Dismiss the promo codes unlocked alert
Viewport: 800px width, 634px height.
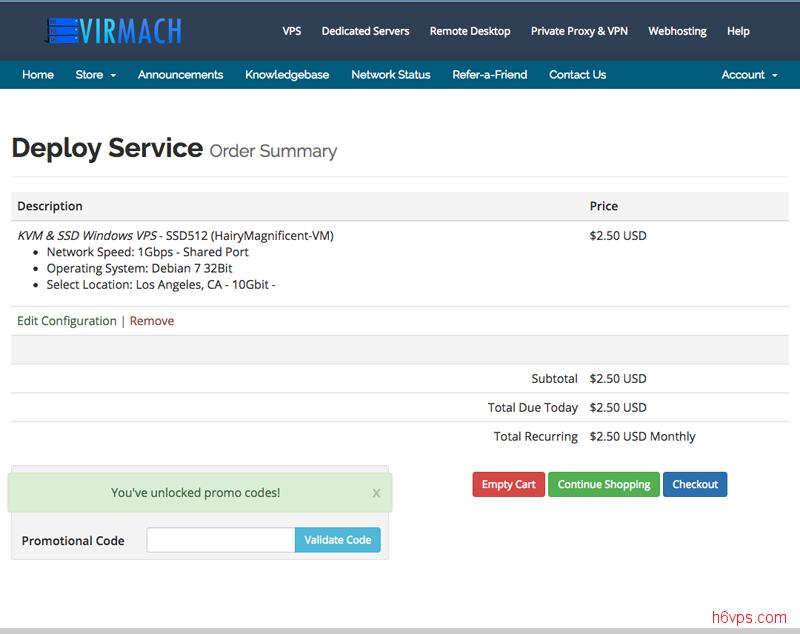click(376, 493)
